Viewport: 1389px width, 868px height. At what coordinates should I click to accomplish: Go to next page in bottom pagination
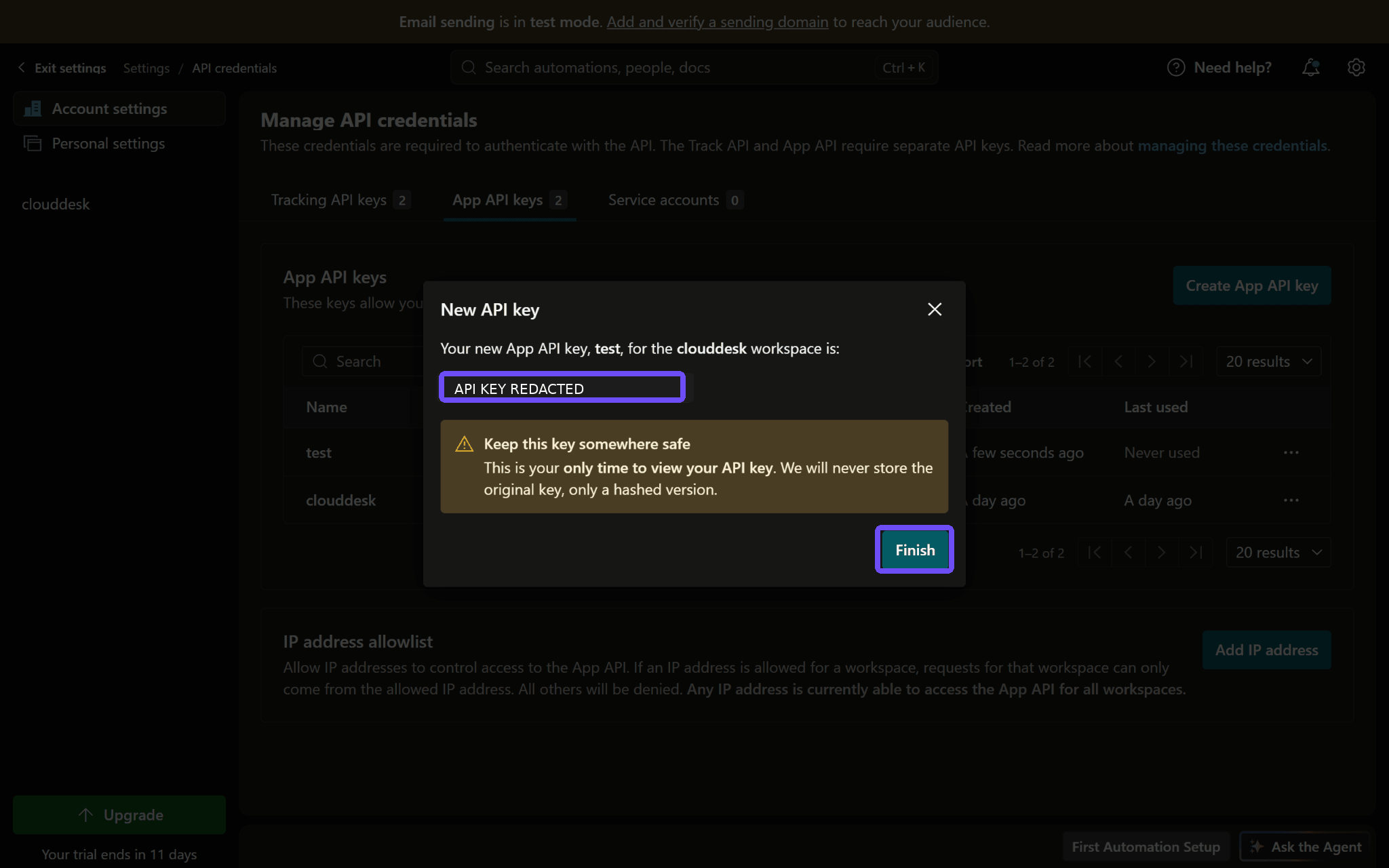click(x=1162, y=553)
